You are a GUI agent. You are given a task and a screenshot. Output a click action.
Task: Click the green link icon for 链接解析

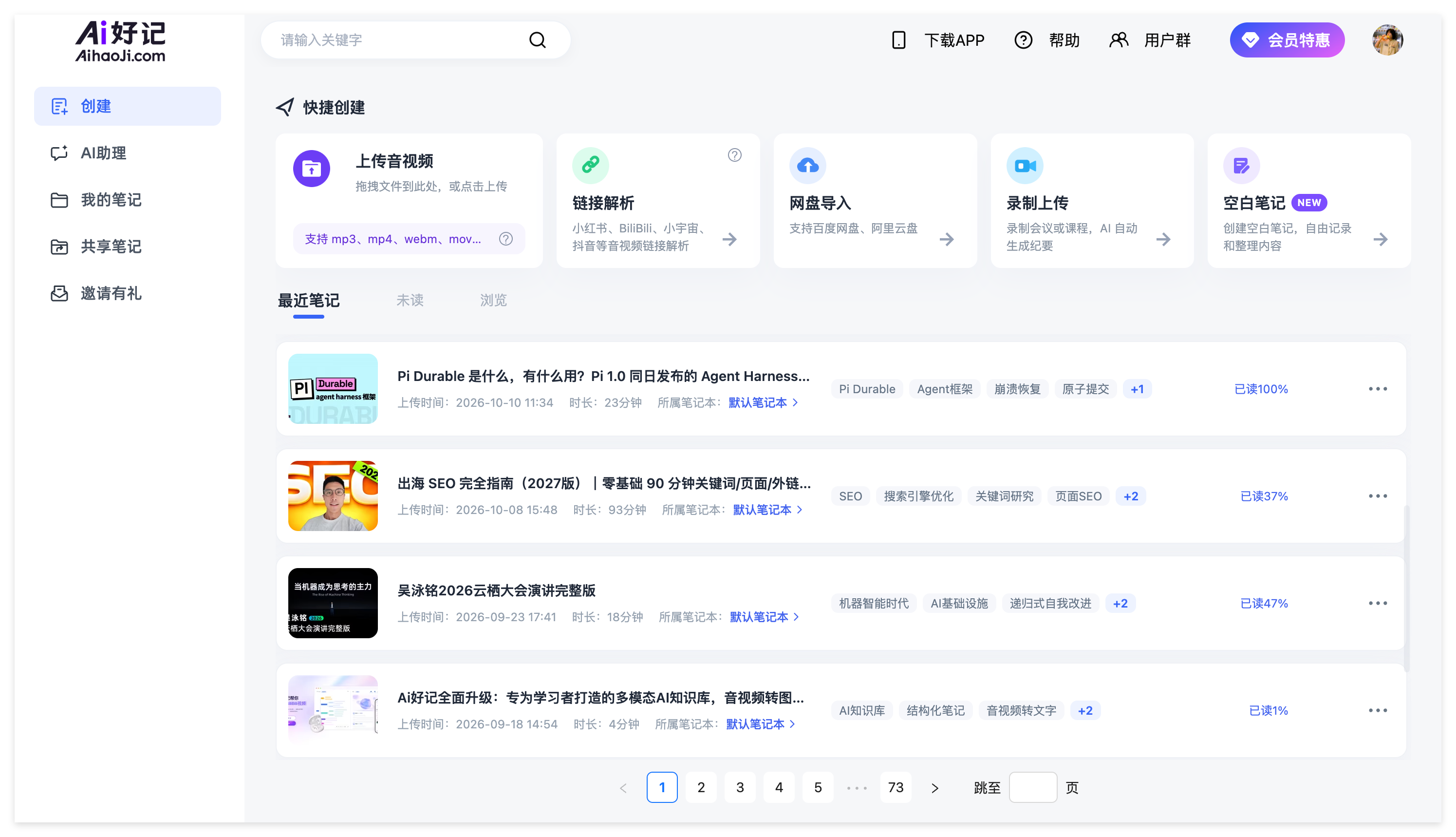pyautogui.click(x=591, y=166)
